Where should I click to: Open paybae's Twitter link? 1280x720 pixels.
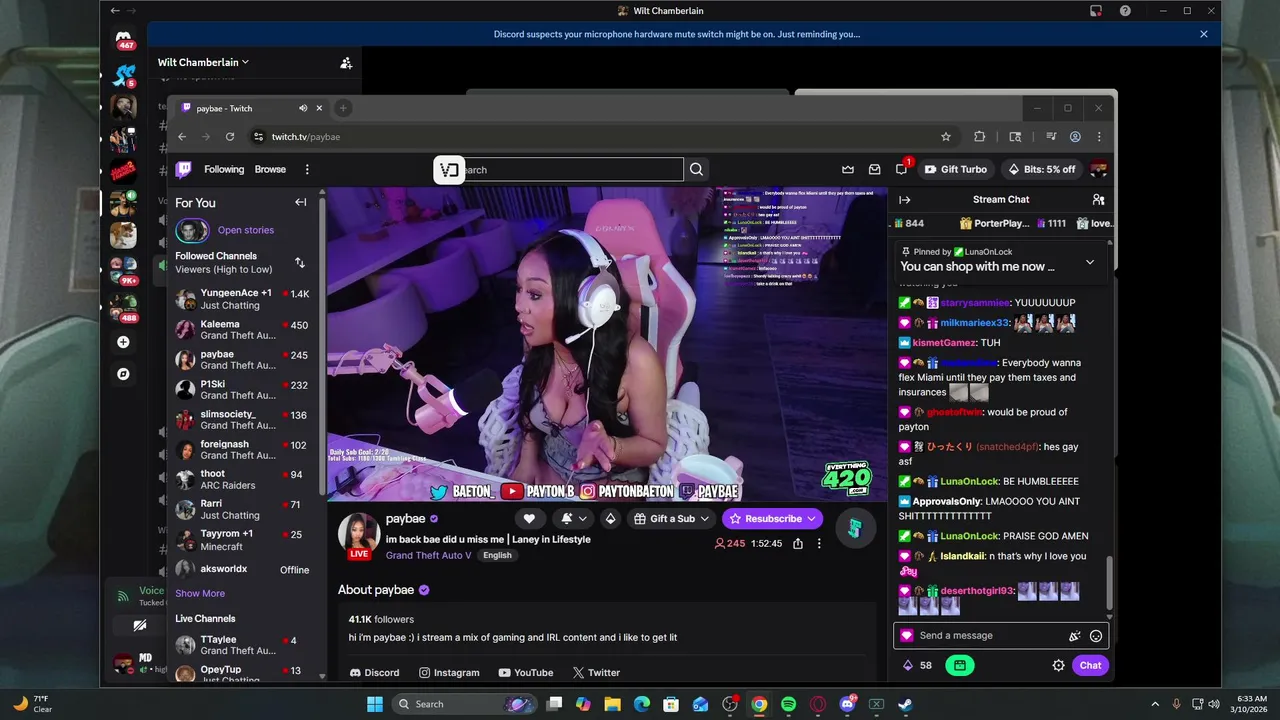(x=596, y=673)
